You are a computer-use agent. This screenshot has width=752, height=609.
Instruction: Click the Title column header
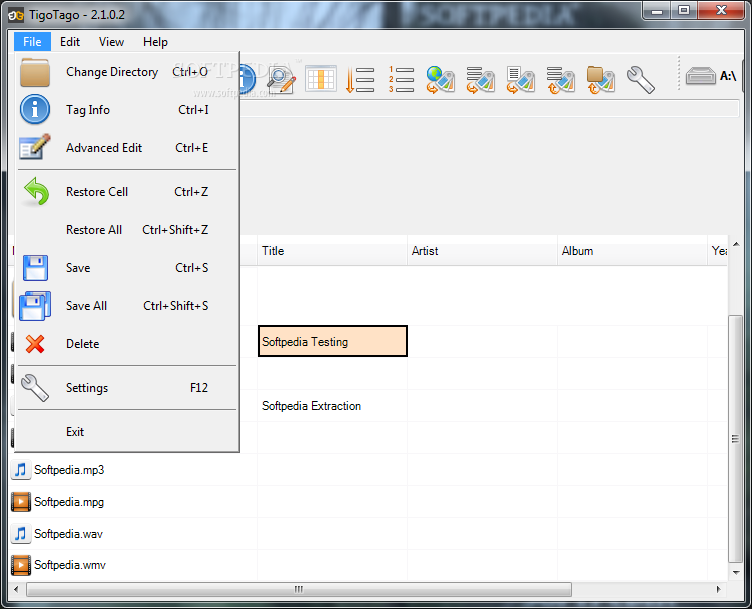click(x=332, y=251)
